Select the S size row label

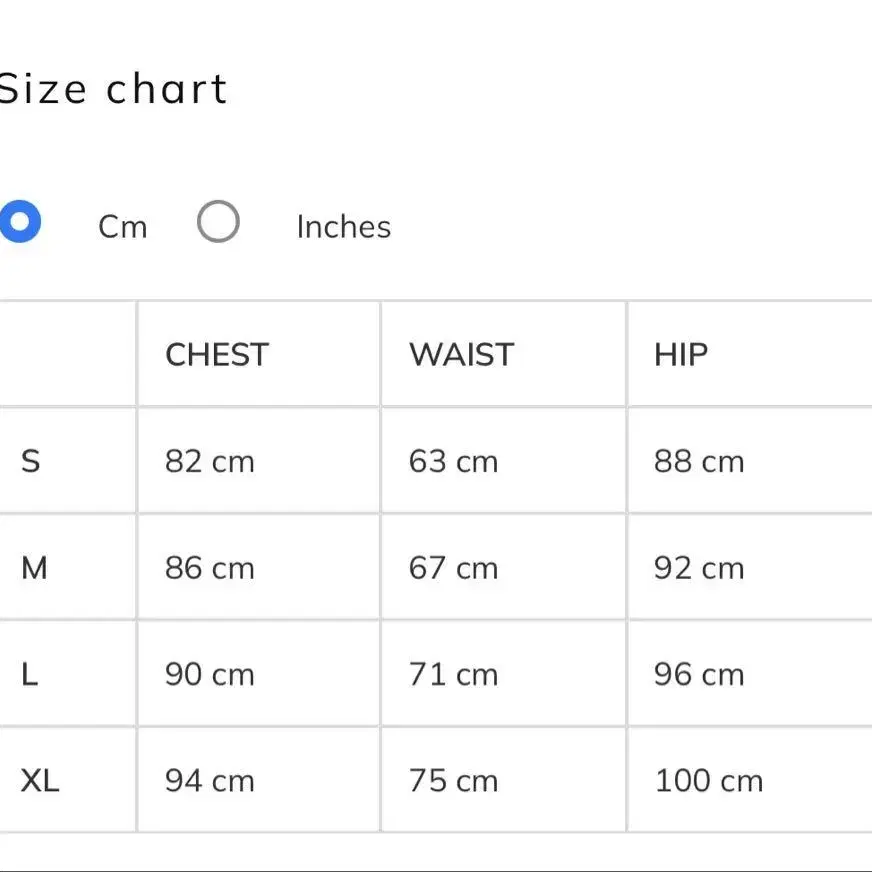point(31,462)
